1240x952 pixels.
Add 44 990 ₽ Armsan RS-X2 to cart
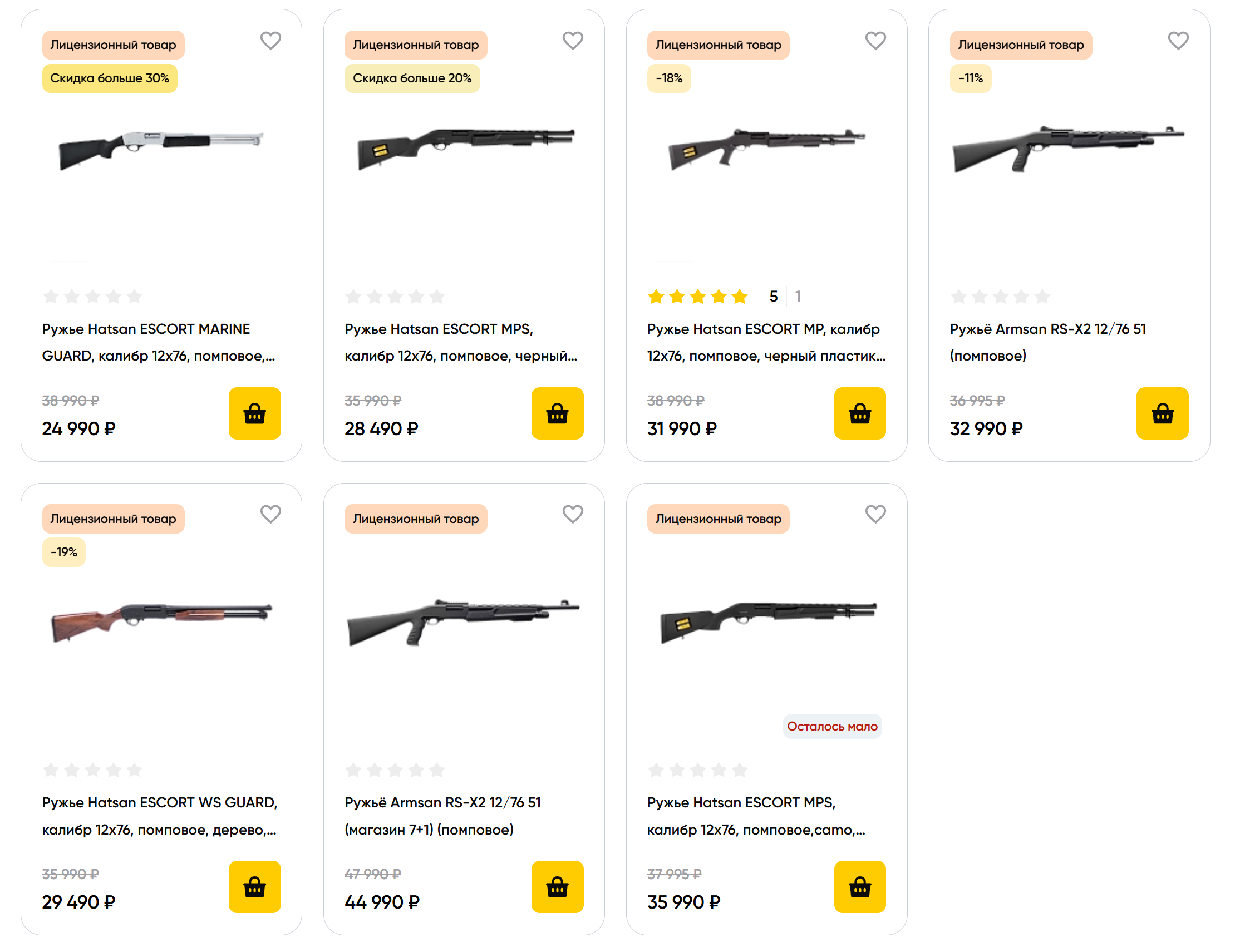point(557,886)
